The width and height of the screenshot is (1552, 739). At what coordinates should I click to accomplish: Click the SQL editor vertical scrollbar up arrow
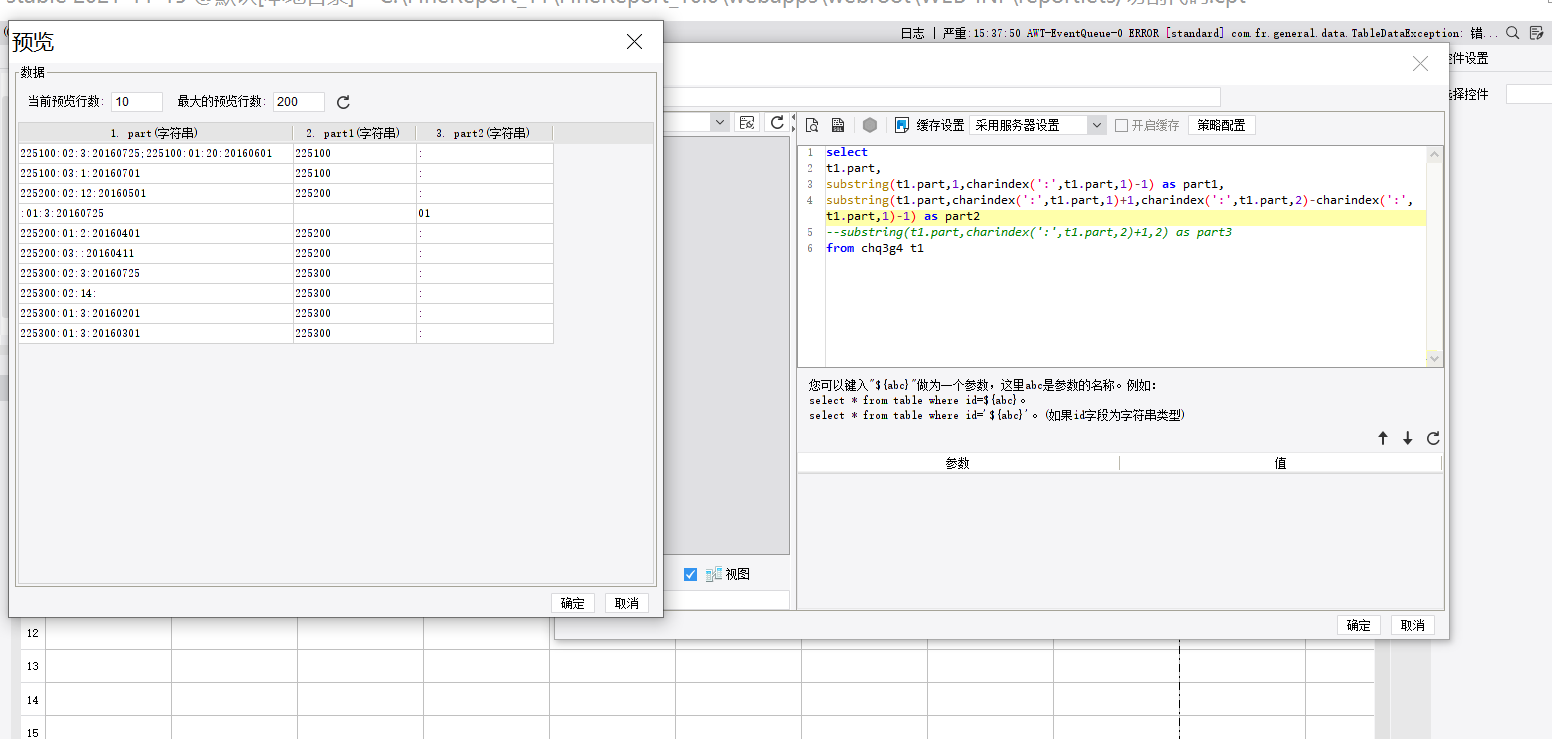click(1434, 155)
